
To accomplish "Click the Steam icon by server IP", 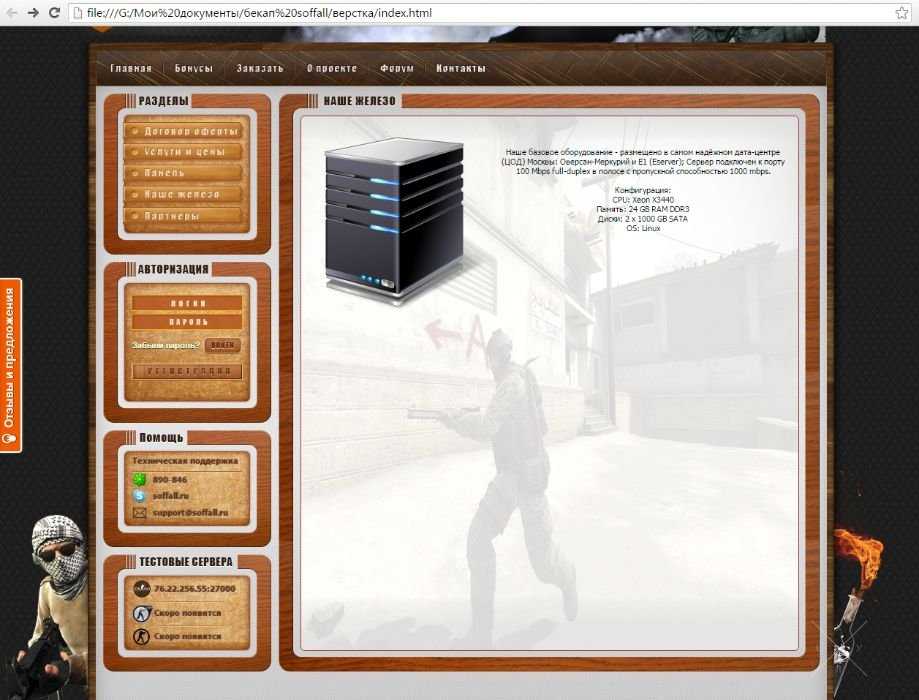I will [141, 589].
